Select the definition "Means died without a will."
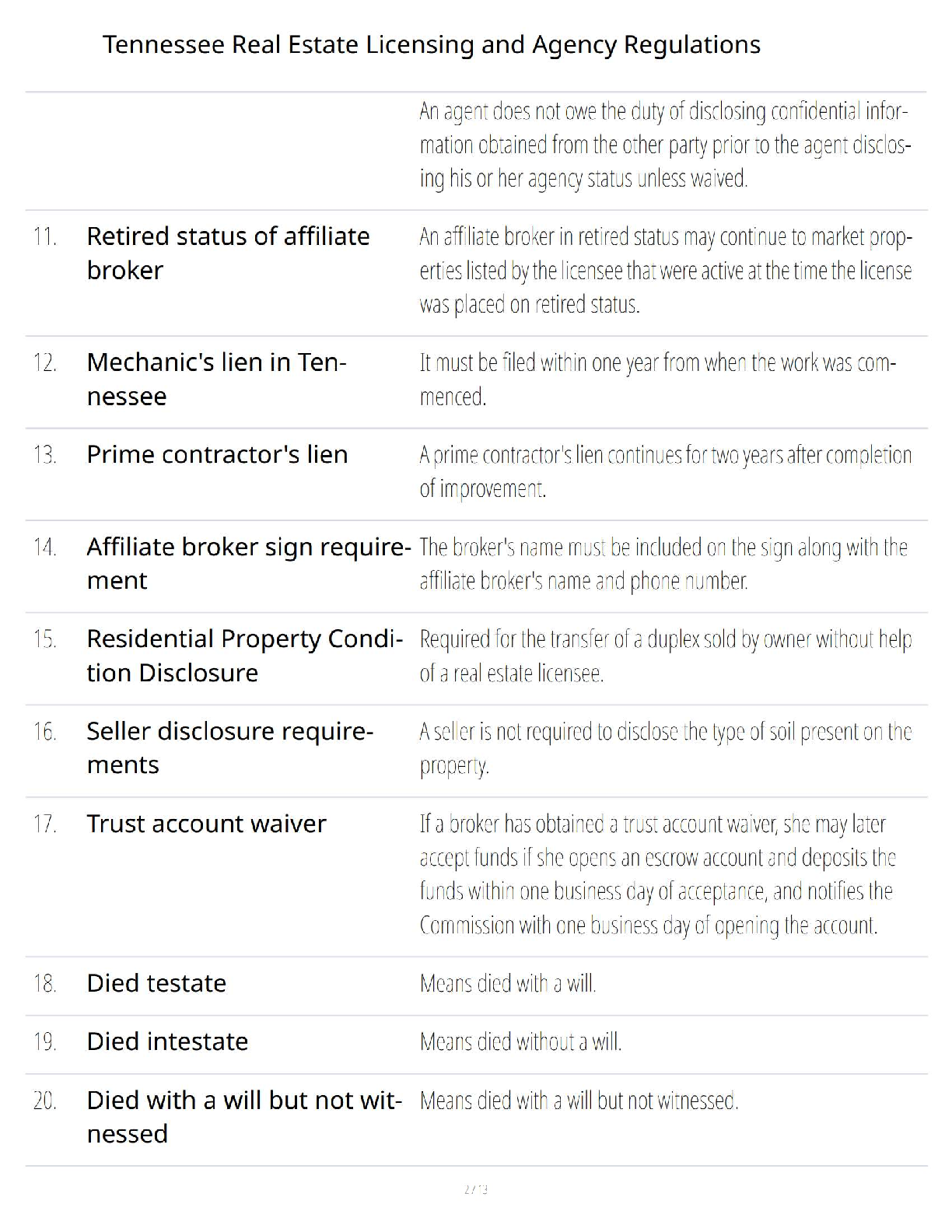The width and height of the screenshot is (952, 1232). pyautogui.click(x=520, y=1042)
